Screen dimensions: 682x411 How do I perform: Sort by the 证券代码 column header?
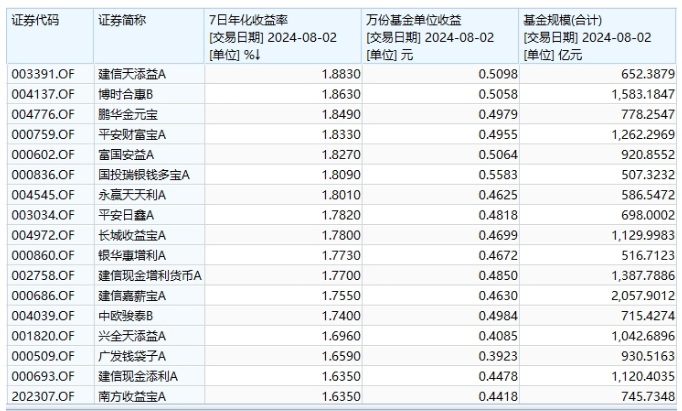pyautogui.click(x=35, y=20)
